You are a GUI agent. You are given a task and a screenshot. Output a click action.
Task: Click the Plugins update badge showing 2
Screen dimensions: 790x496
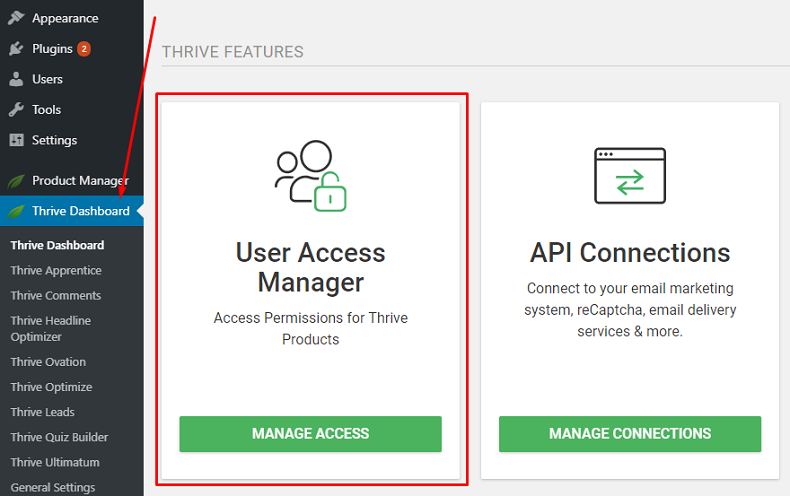point(84,49)
